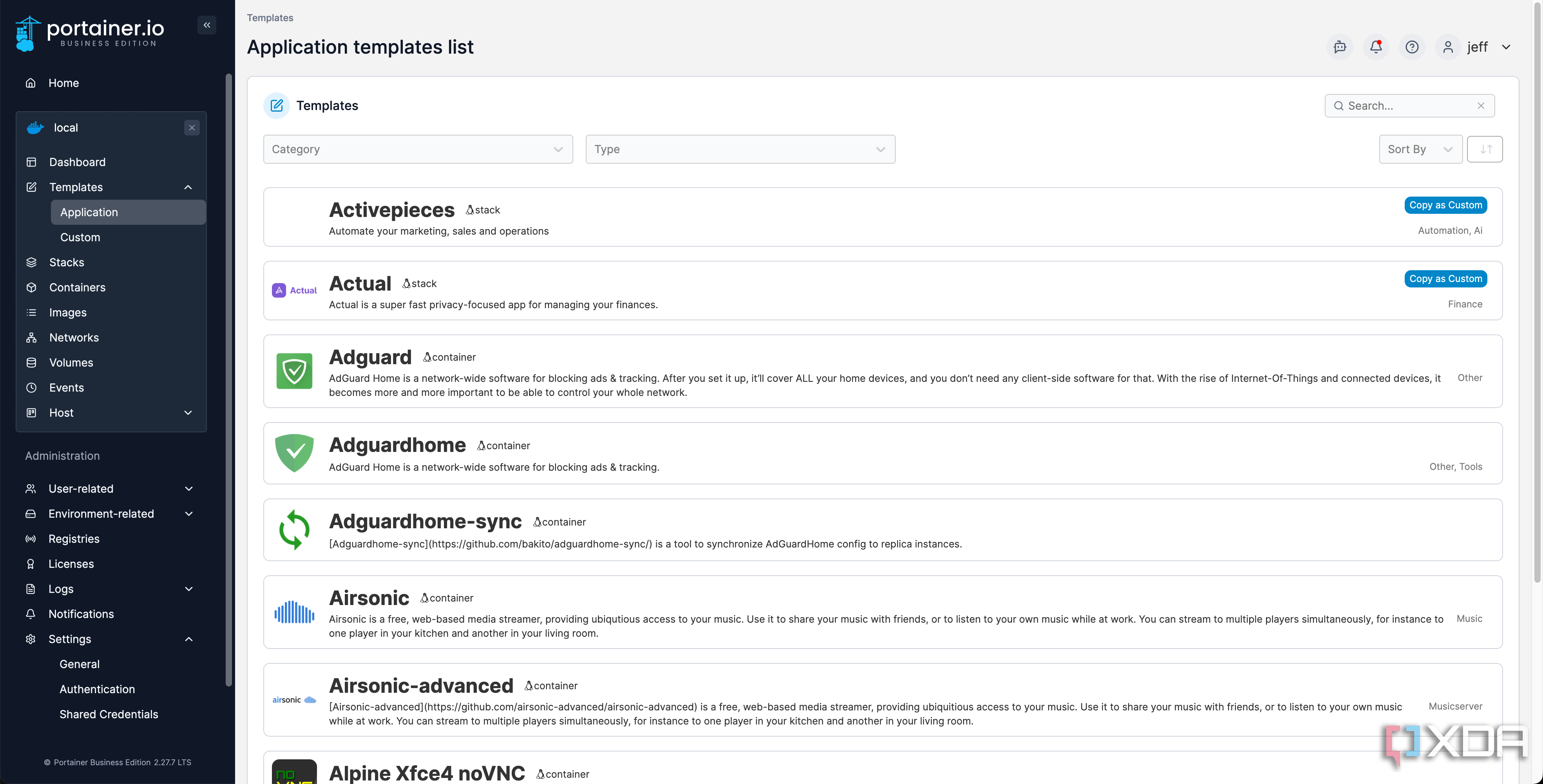Open the notifications bell in the header
This screenshot has width=1543, height=784.
pyautogui.click(x=1376, y=47)
